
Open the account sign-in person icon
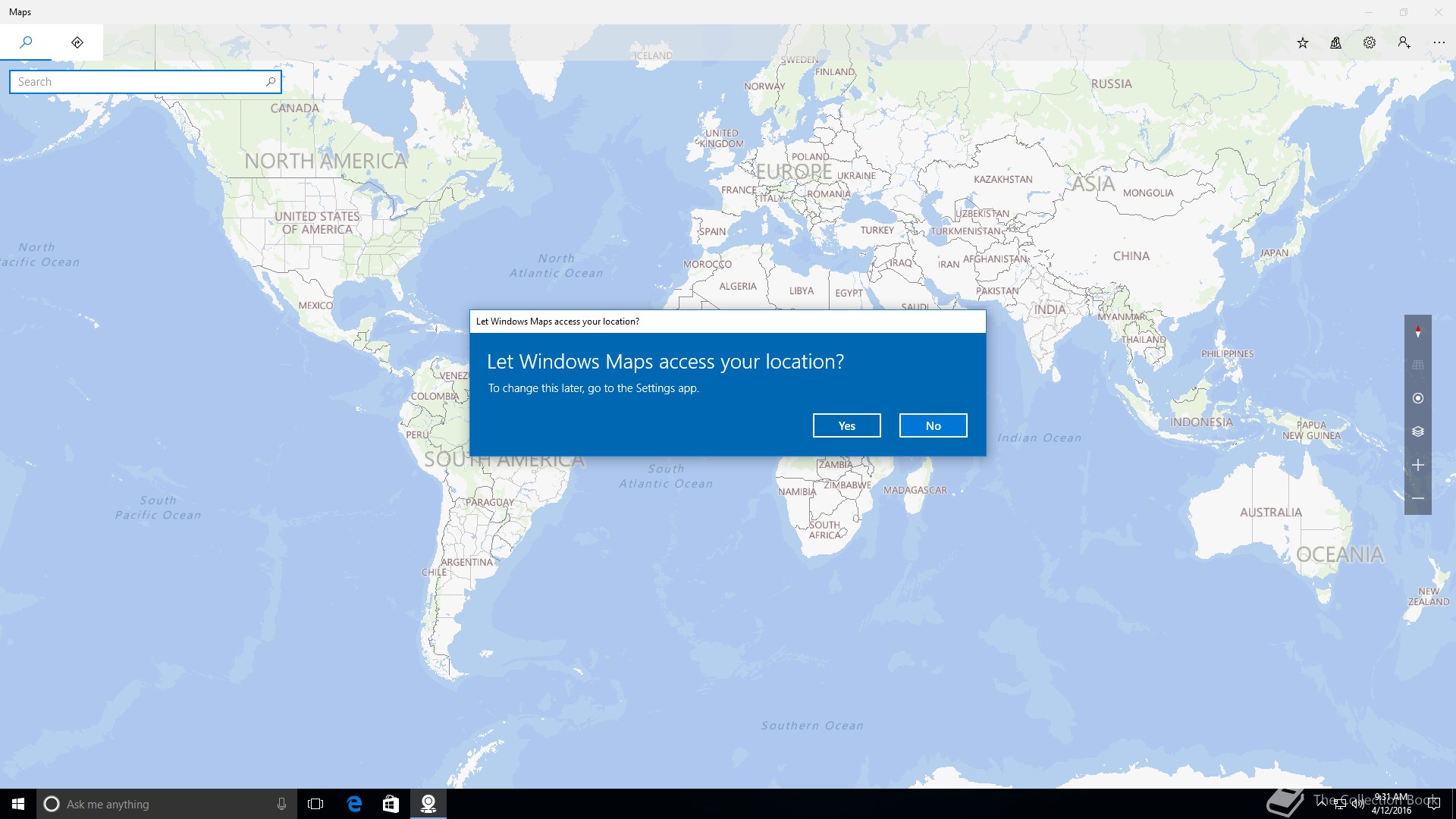pyautogui.click(x=1404, y=42)
